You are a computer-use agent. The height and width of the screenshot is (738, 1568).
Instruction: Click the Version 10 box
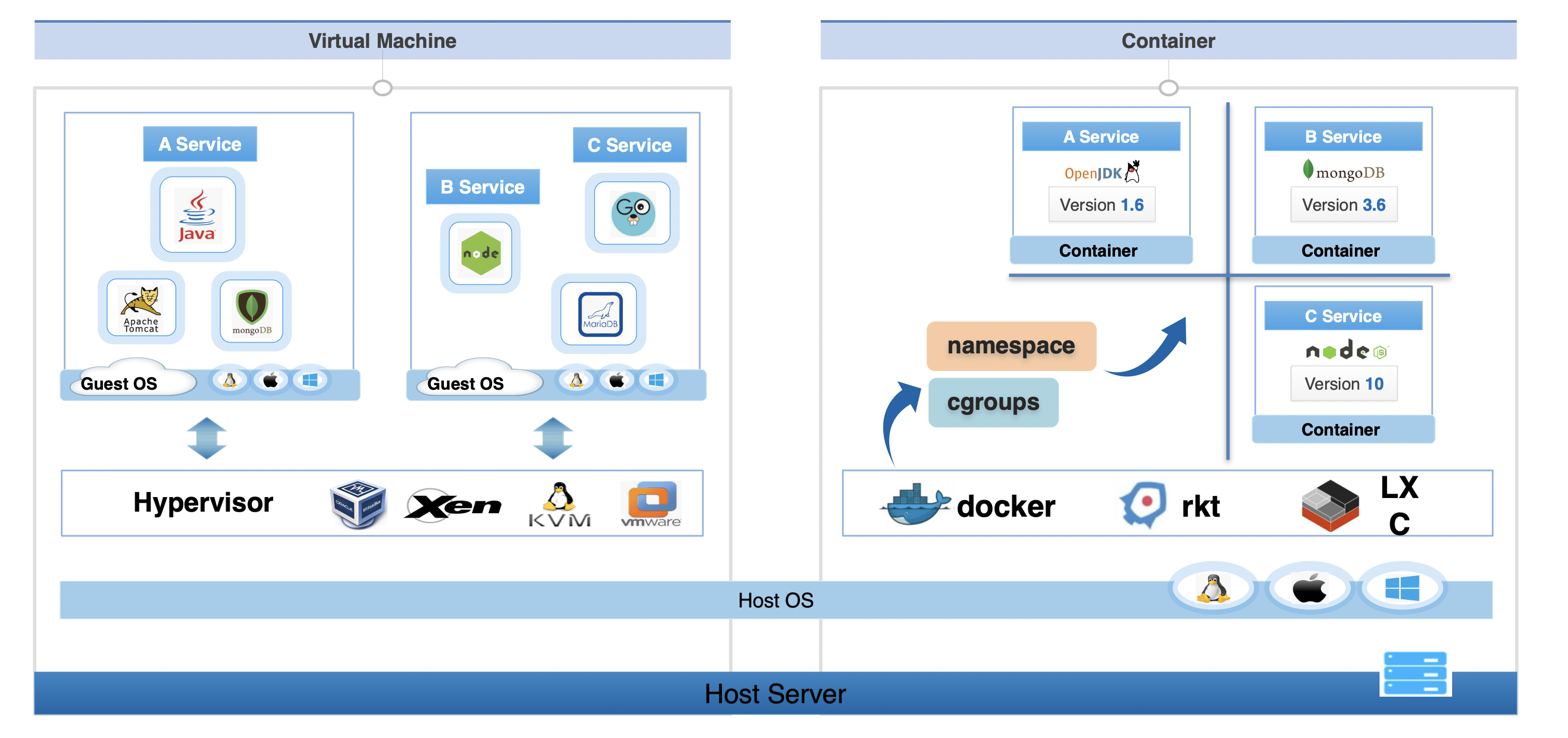coord(1343,384)
